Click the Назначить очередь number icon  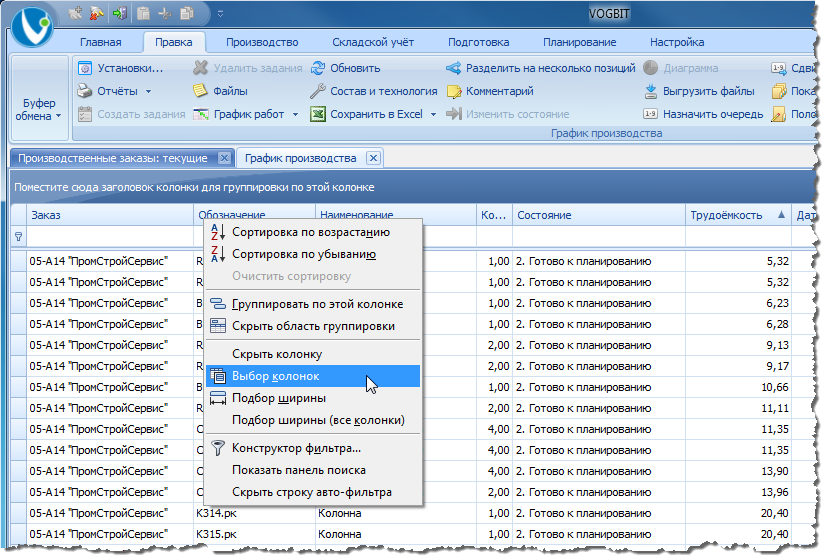click(x=651, y=114)
